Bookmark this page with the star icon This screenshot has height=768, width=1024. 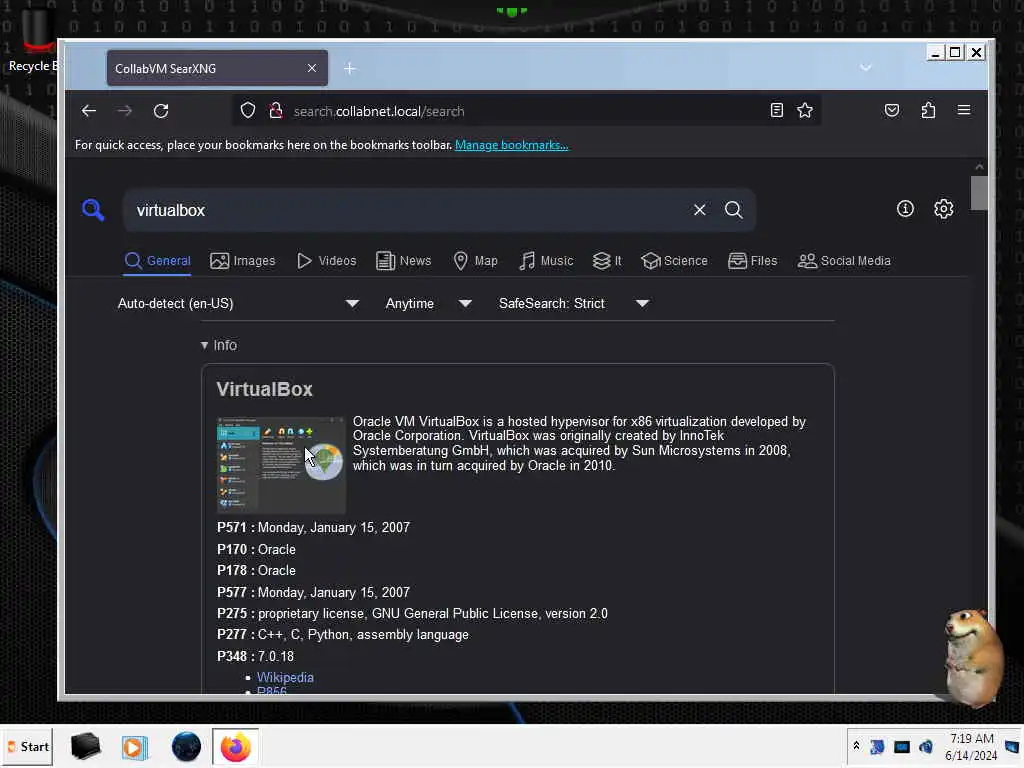(805, 110)
